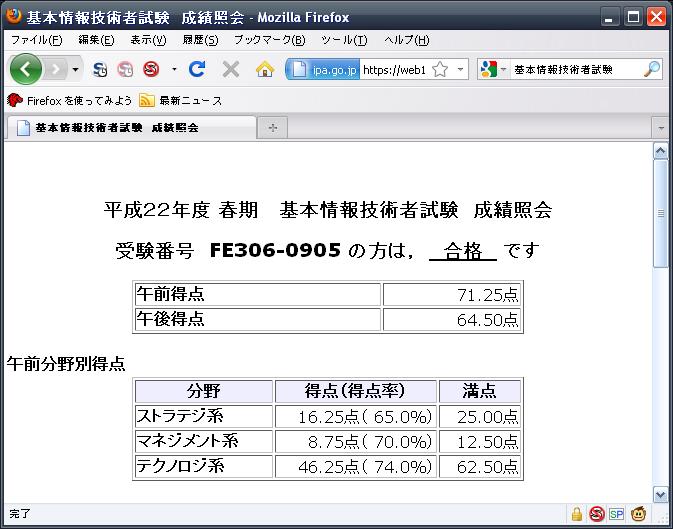Reload the page with the blue refresh icon

coord(197,69)
